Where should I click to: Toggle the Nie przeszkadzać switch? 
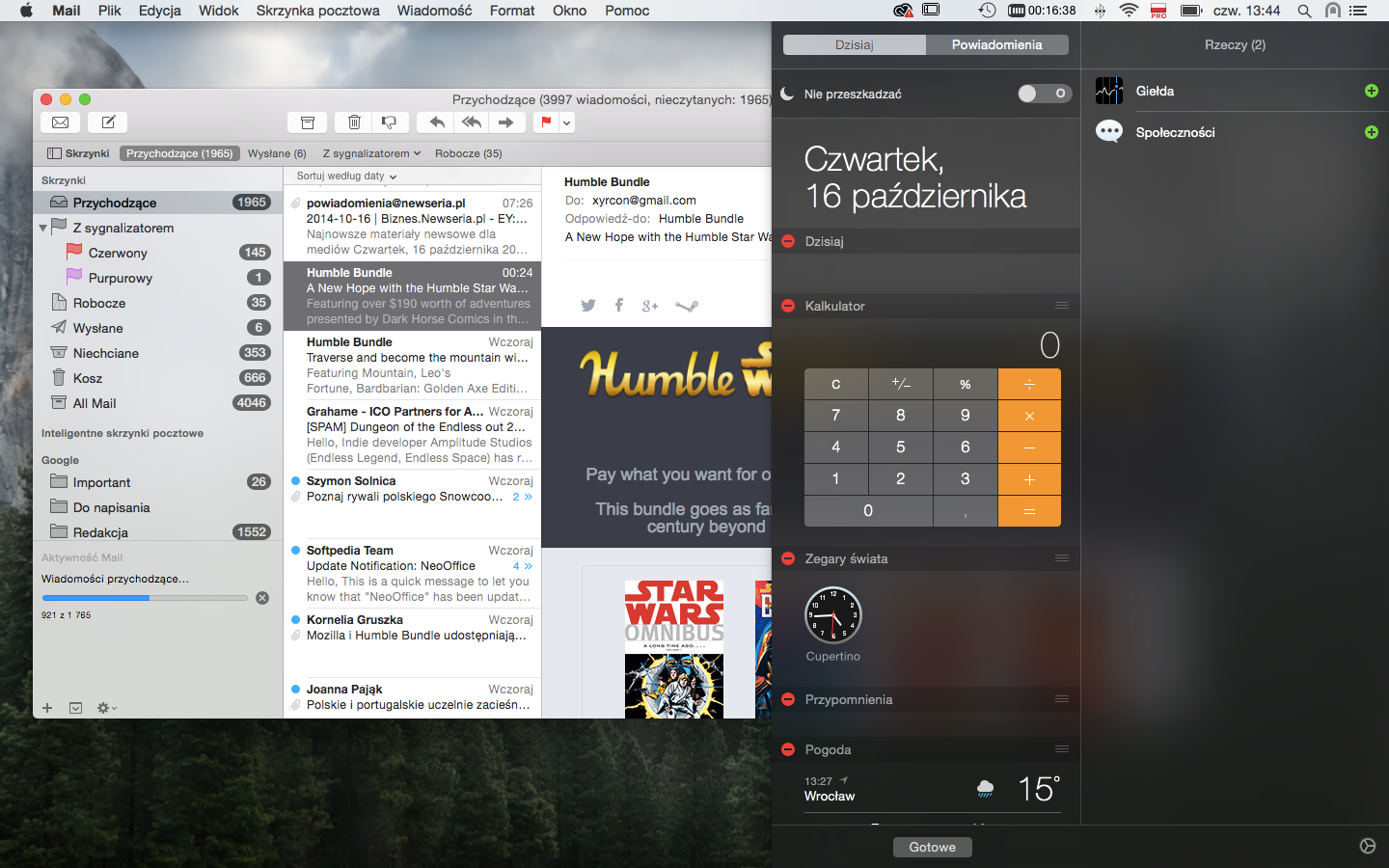[x=1045, y=94]
